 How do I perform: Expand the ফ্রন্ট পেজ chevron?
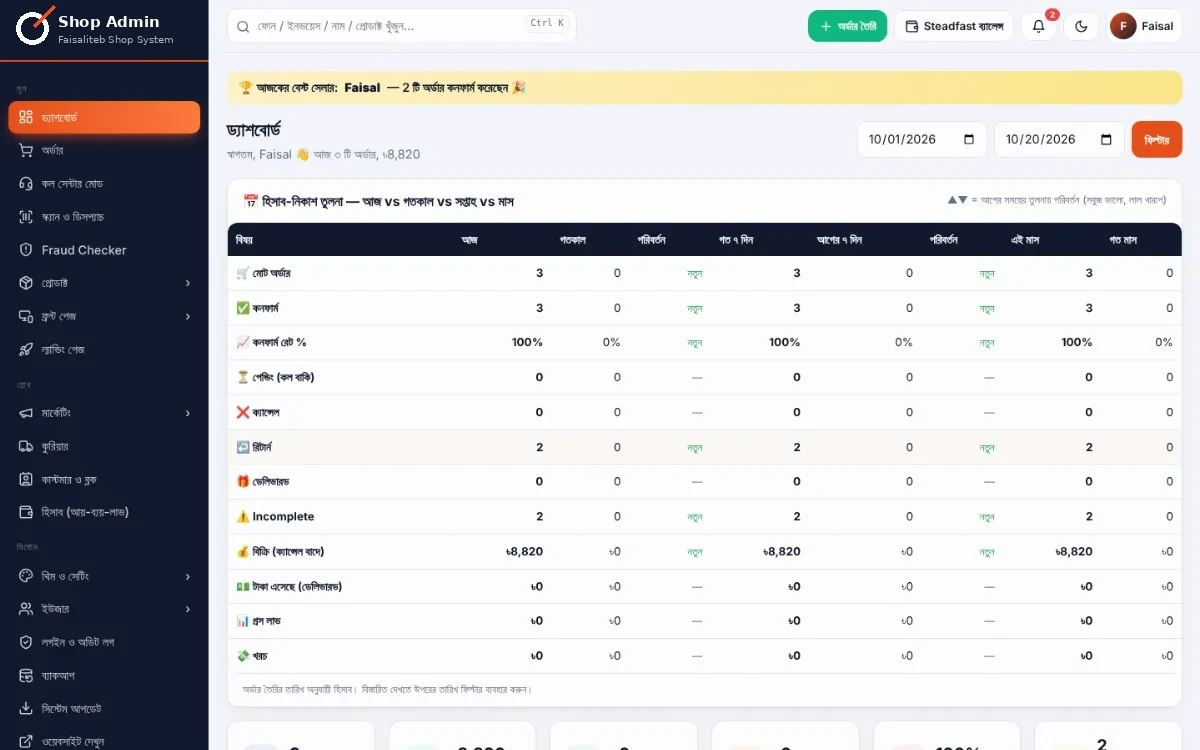click(188, 316)
